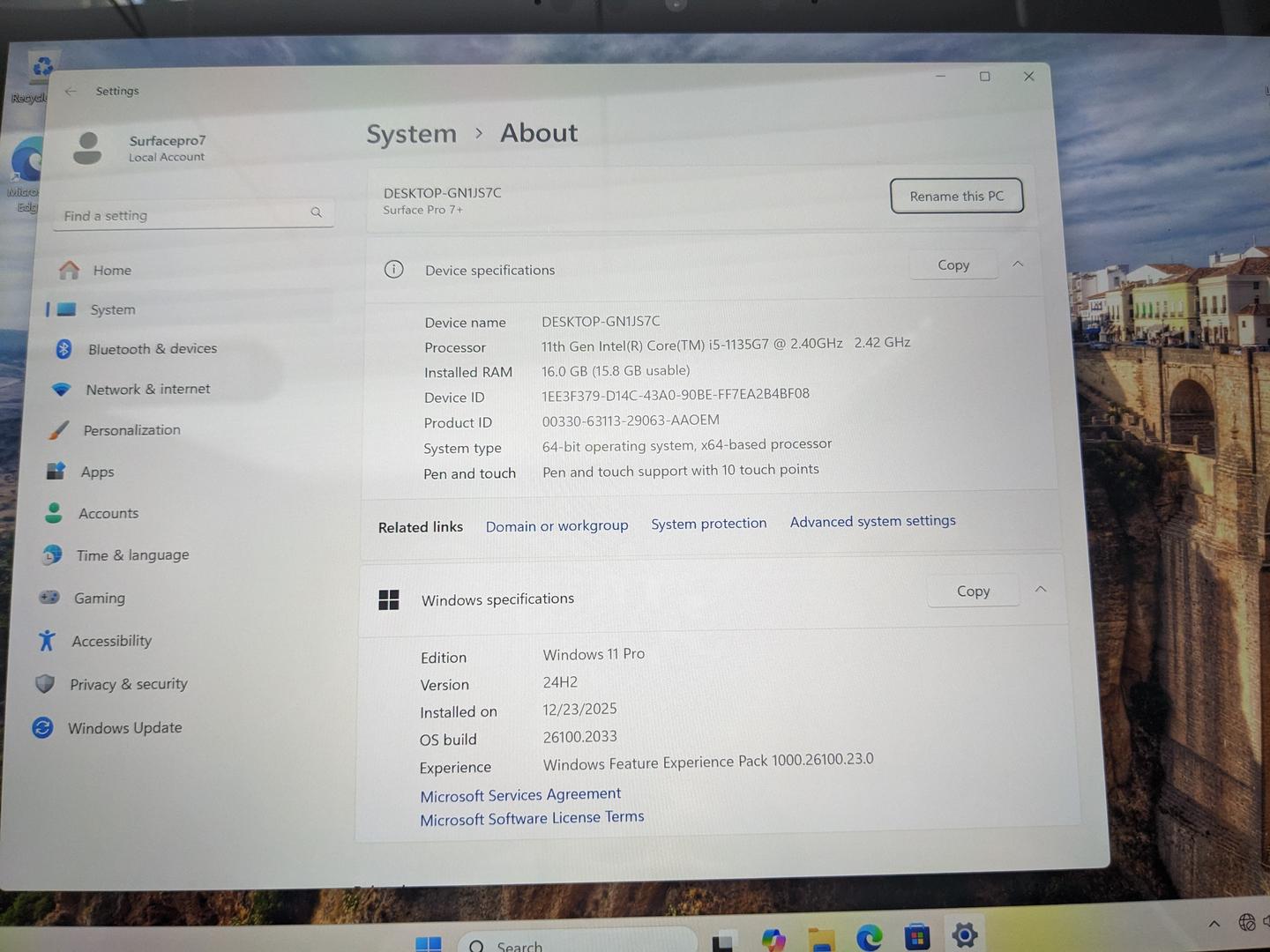The image size is (1270, 952).
Task: Go to Apps settings page
Action: coord(97,472)
